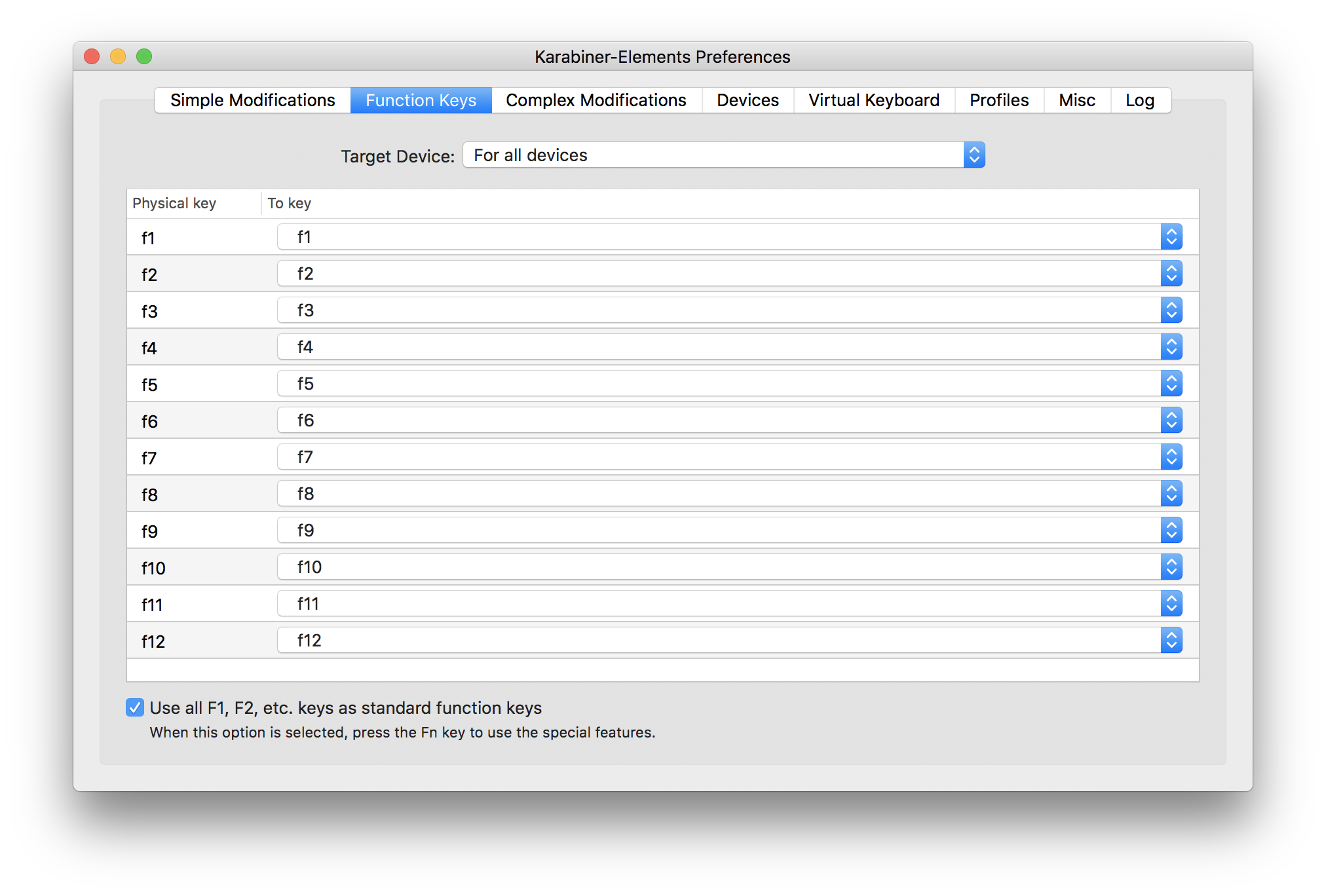View the Log tab
1326x896 pixels.
click(1139, 100)
